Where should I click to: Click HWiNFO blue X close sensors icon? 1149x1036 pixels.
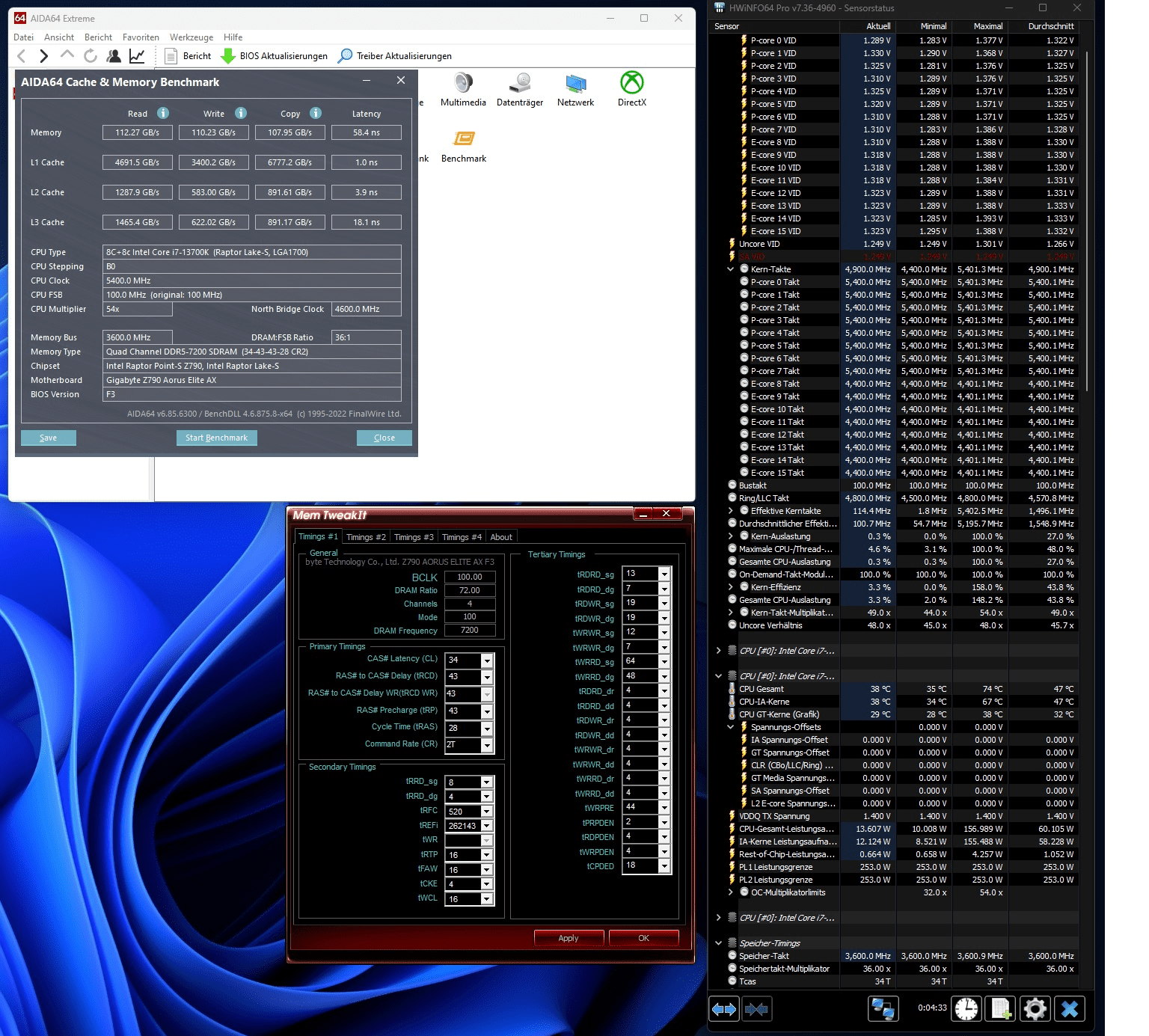1070,1009
